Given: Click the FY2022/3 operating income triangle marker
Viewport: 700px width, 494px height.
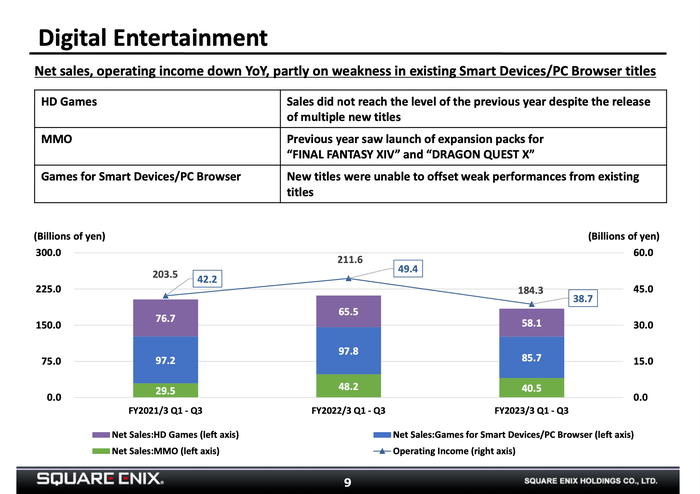Looking at the screenshot, I should point(349,278).
